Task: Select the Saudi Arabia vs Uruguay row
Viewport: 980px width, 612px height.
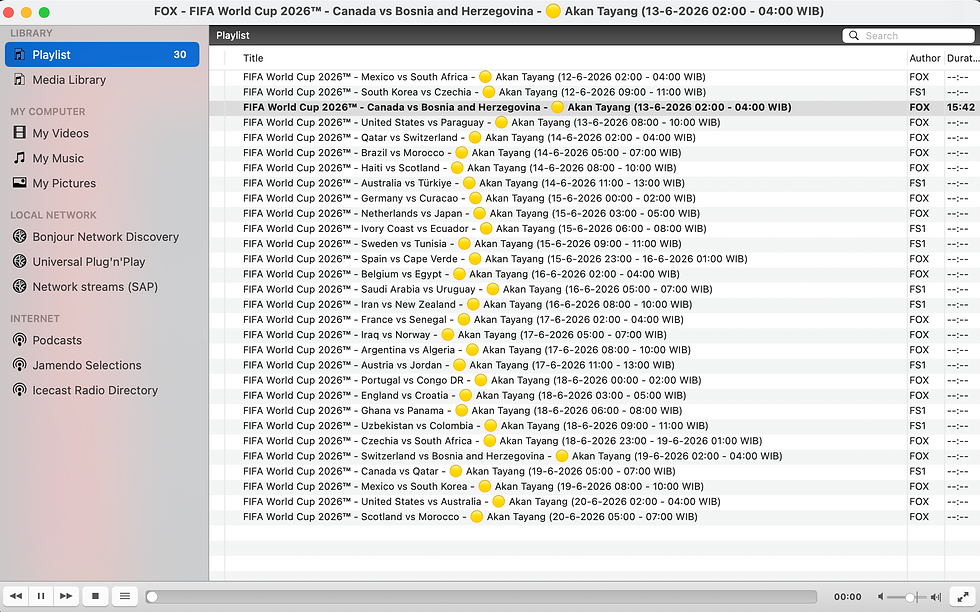Action: 594,289
